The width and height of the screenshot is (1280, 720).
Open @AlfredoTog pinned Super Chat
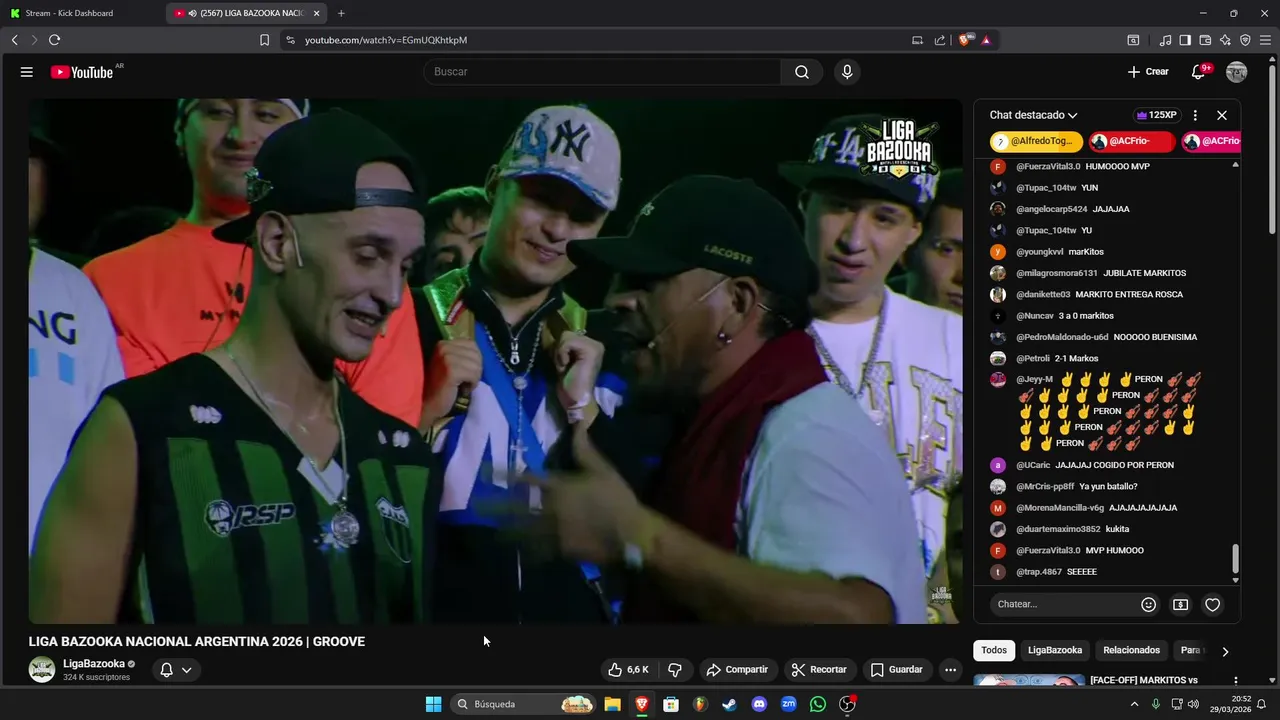coord(1036,142)
